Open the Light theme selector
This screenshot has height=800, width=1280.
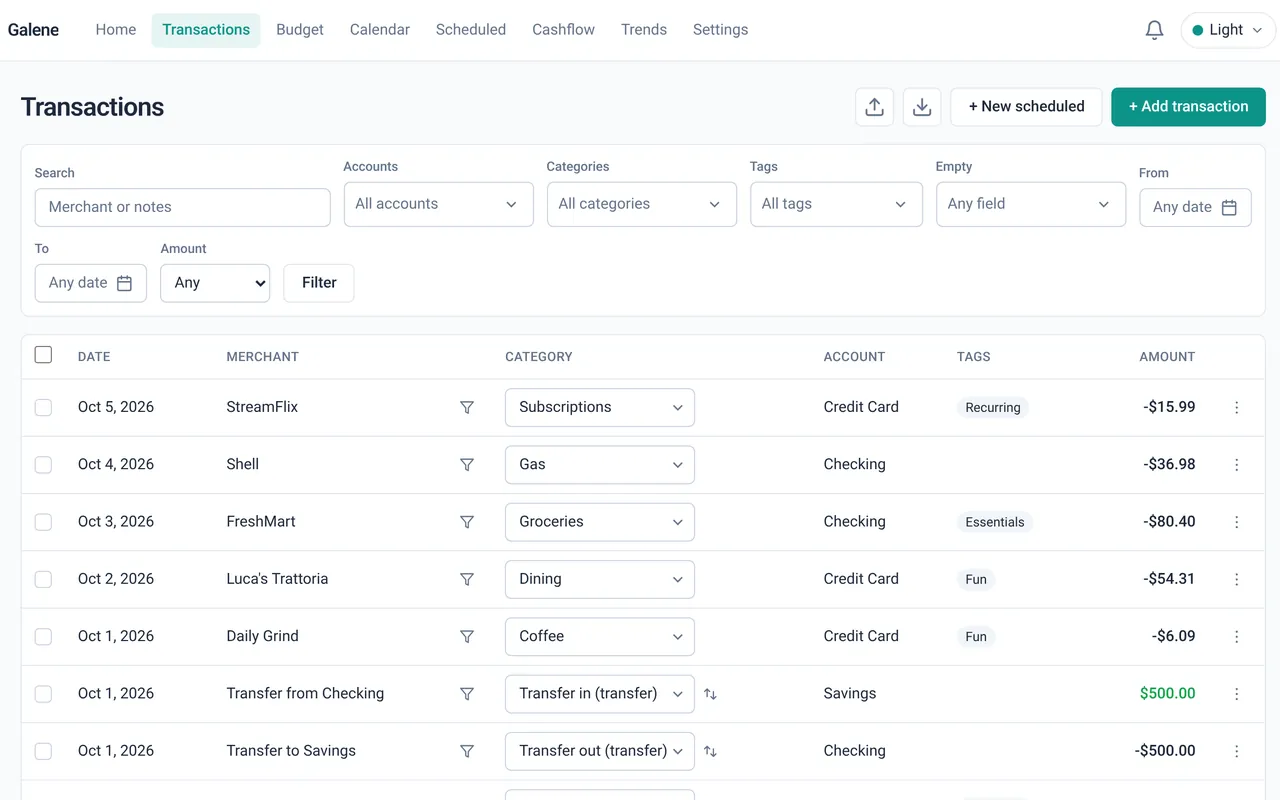pyautogui.click(x=1228, y=30)
